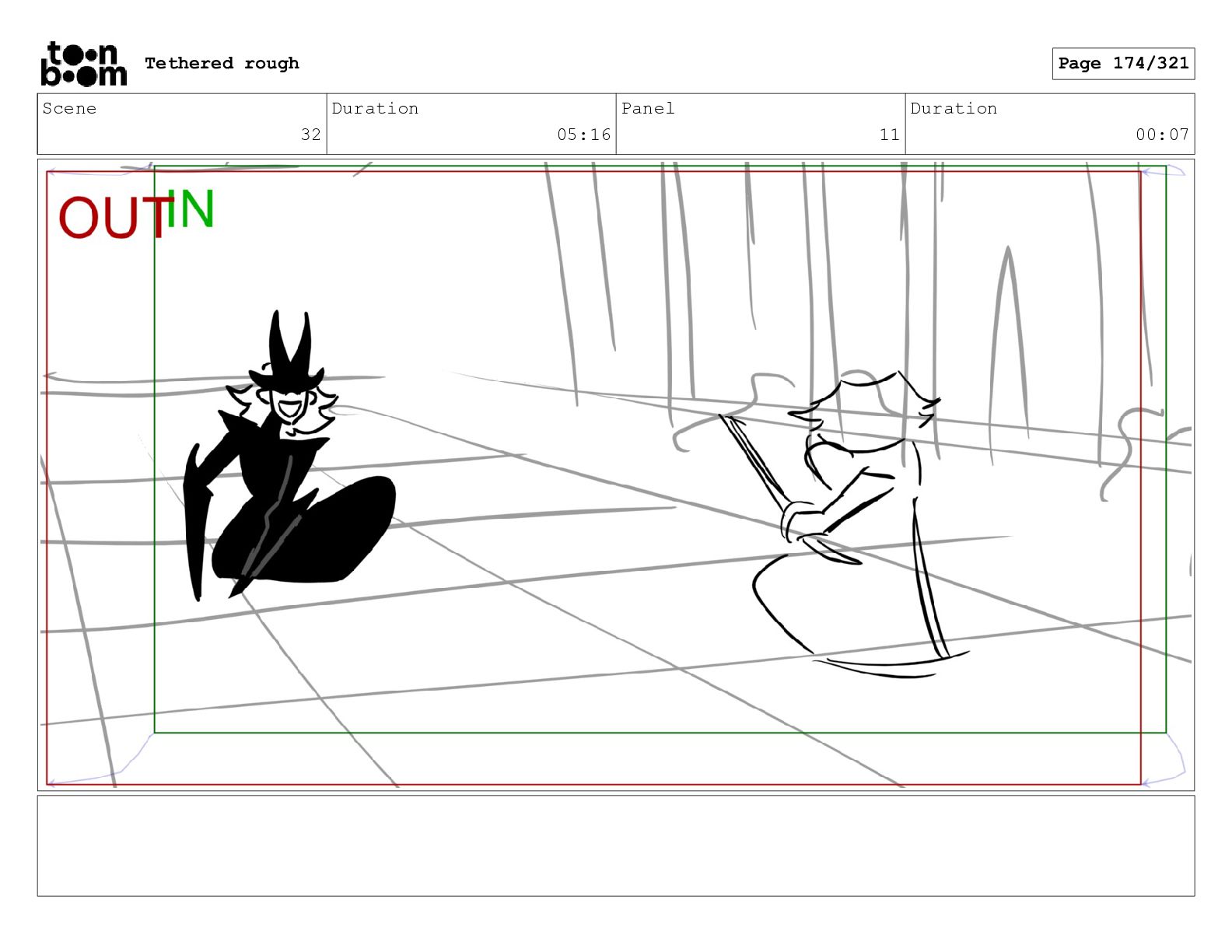Select the scene duration 05:16
This screenshot has width=1232, height=952.
[x=583, y=135]
